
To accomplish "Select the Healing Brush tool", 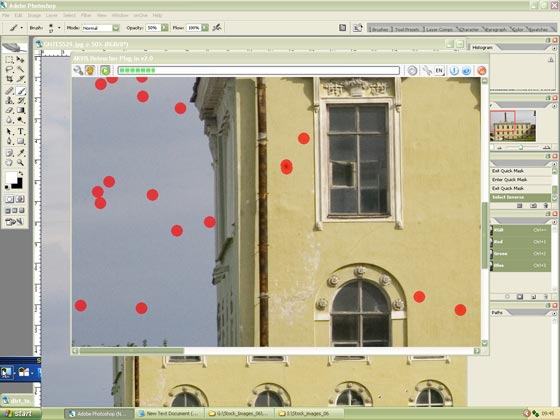I will pos(9,91).
